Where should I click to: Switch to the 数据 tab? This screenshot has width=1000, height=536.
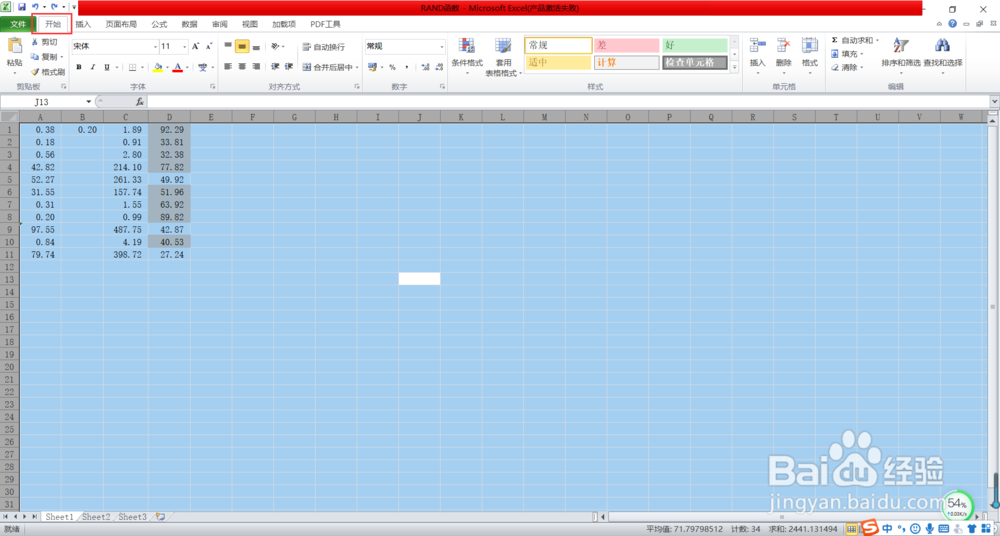pyautogui.click(x=189, y=24)
